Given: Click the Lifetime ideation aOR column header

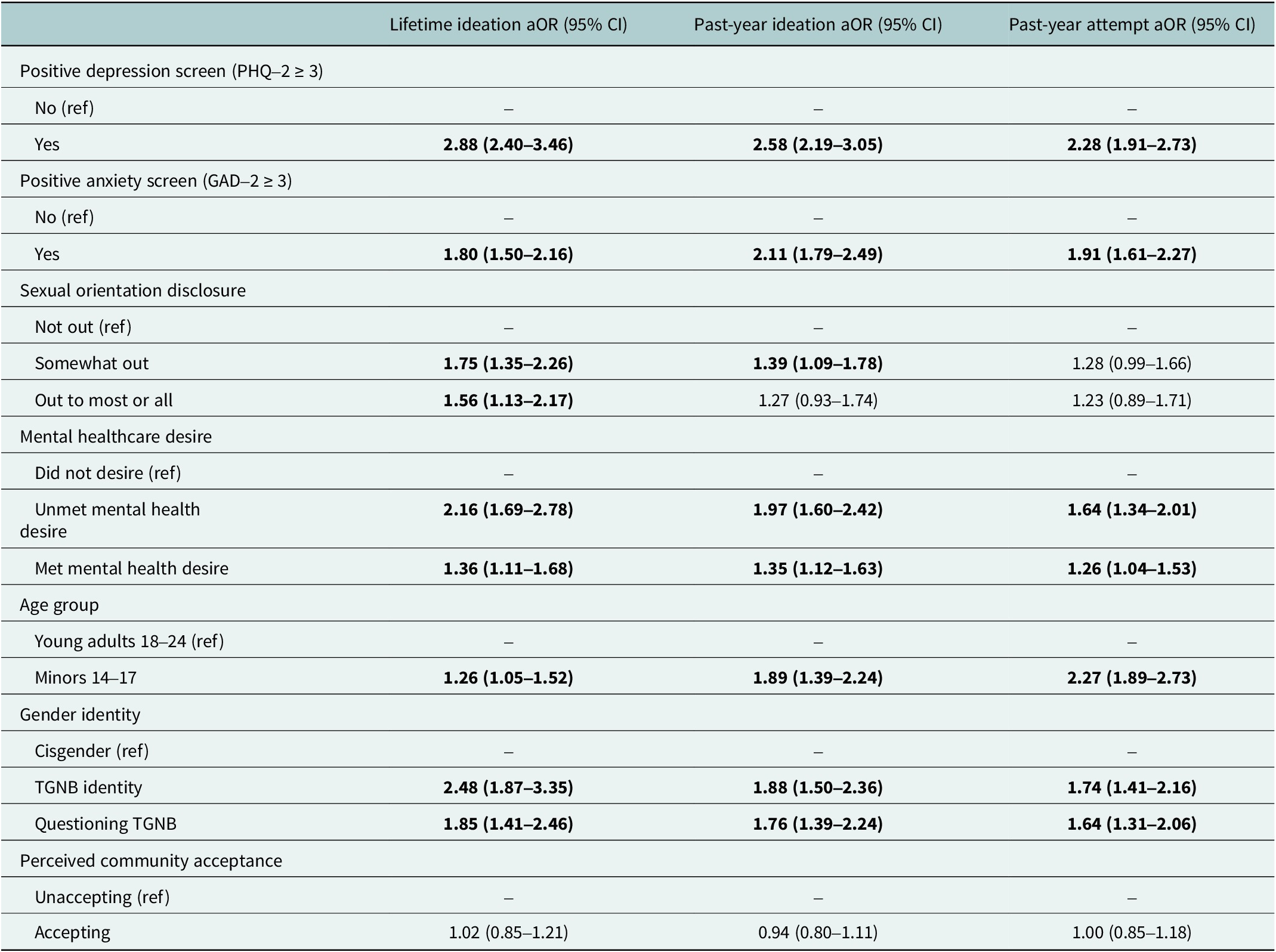Looking at the screenshot, I should (x=508, y=24).
